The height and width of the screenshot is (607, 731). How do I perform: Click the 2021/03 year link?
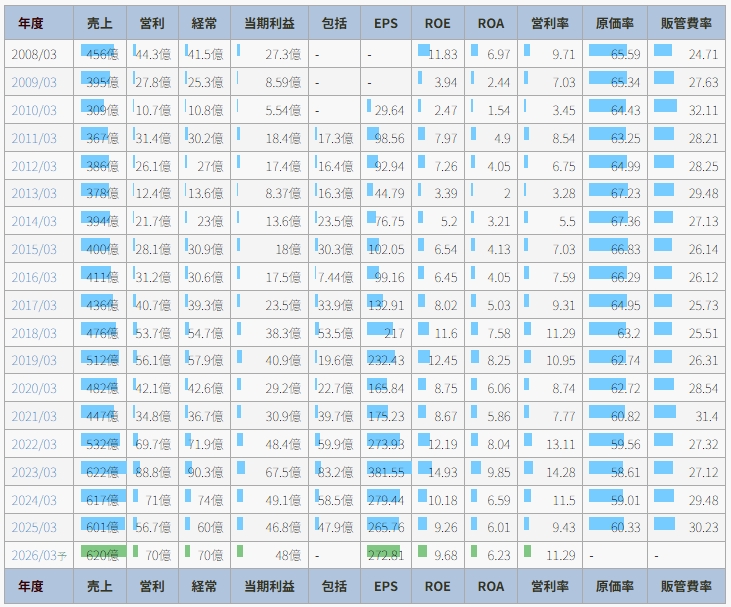click(34, 416)
